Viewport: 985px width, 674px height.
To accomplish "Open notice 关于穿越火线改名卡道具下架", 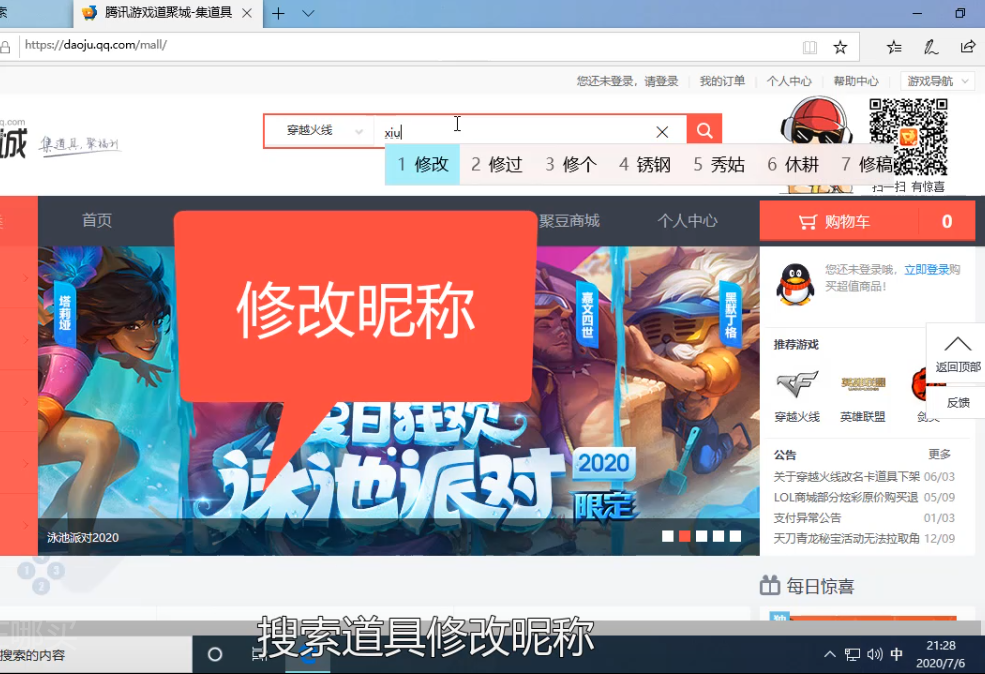I will click(x=846, y=477).
